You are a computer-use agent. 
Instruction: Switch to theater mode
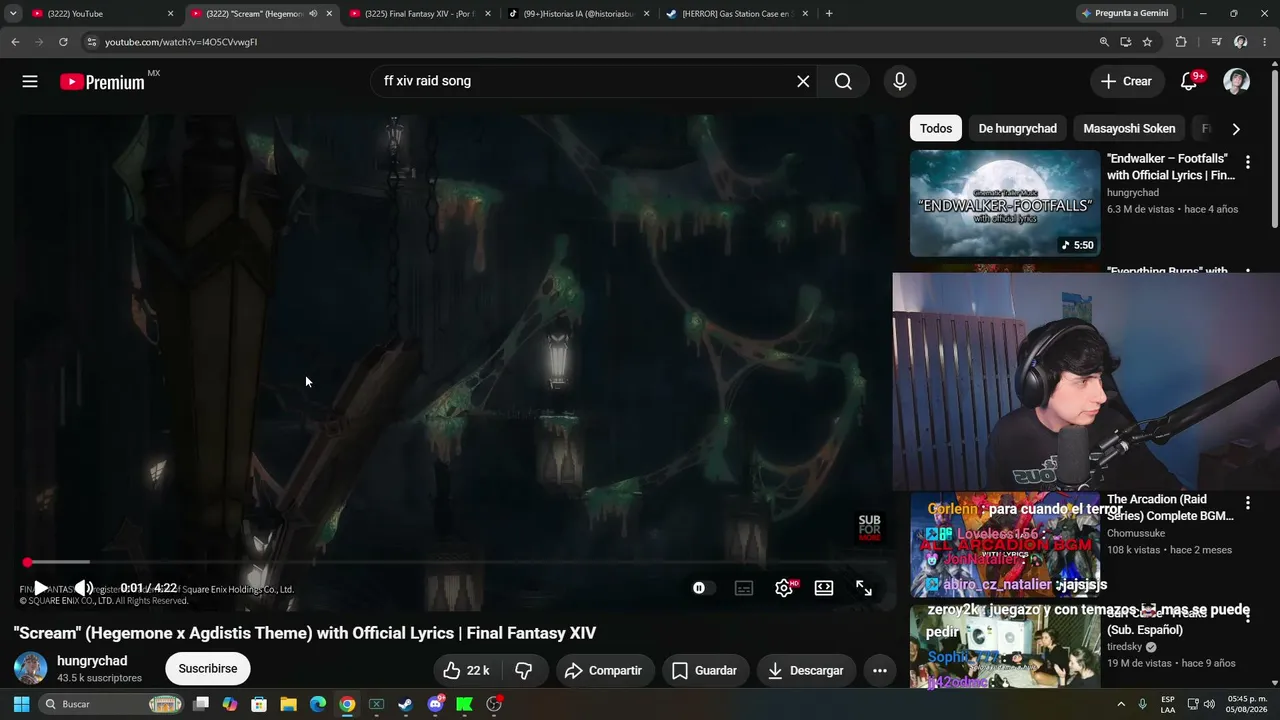pyautogui.click(x=824, y=588)
